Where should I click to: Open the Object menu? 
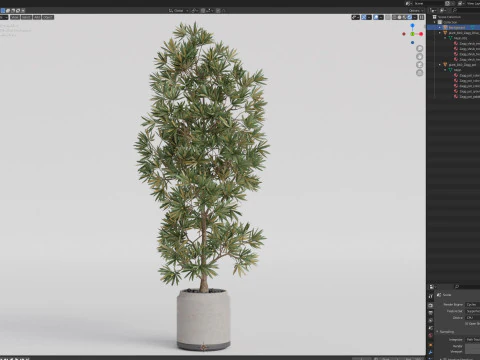click(48, 17)
